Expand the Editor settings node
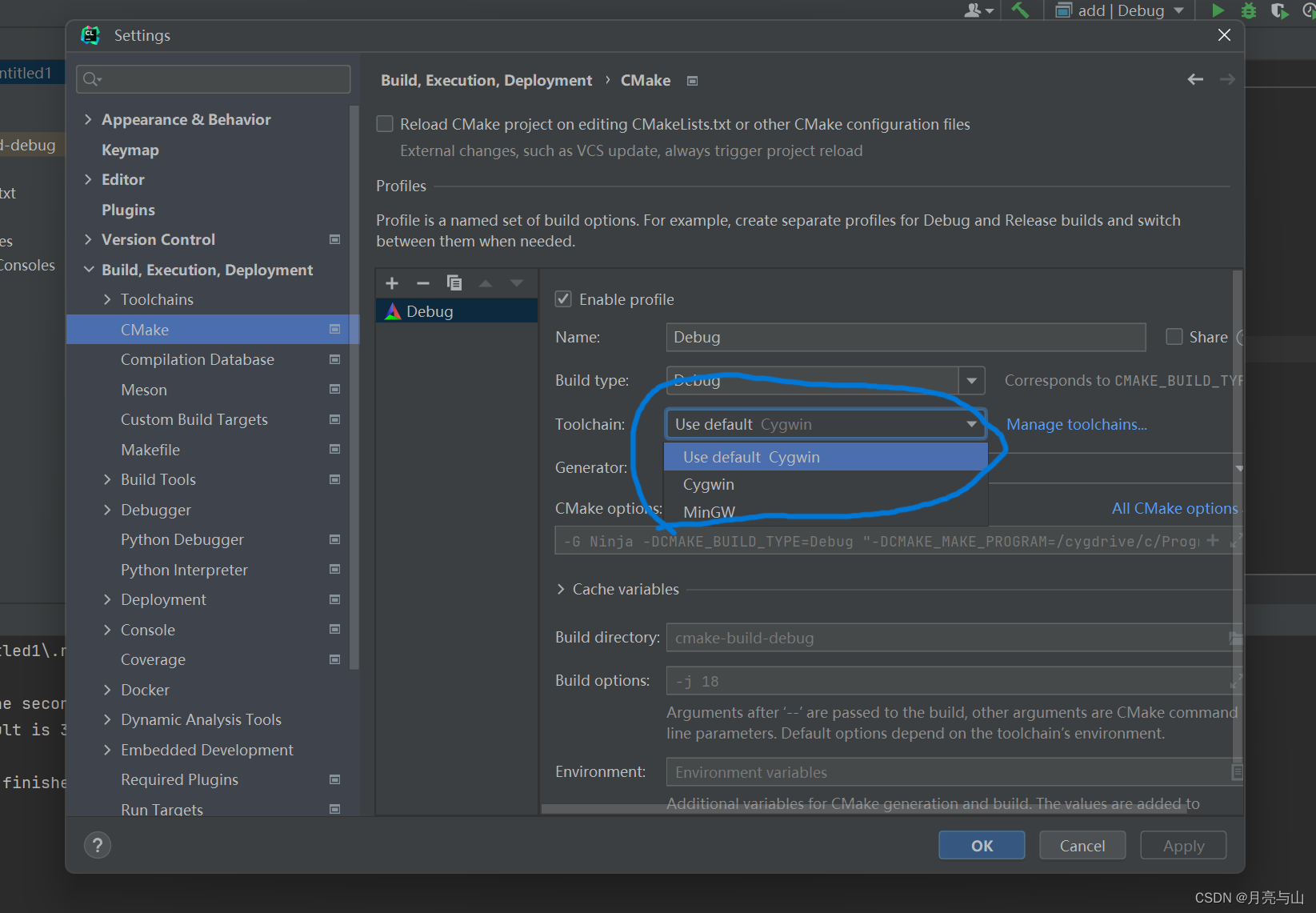 (x=88, y=179)
